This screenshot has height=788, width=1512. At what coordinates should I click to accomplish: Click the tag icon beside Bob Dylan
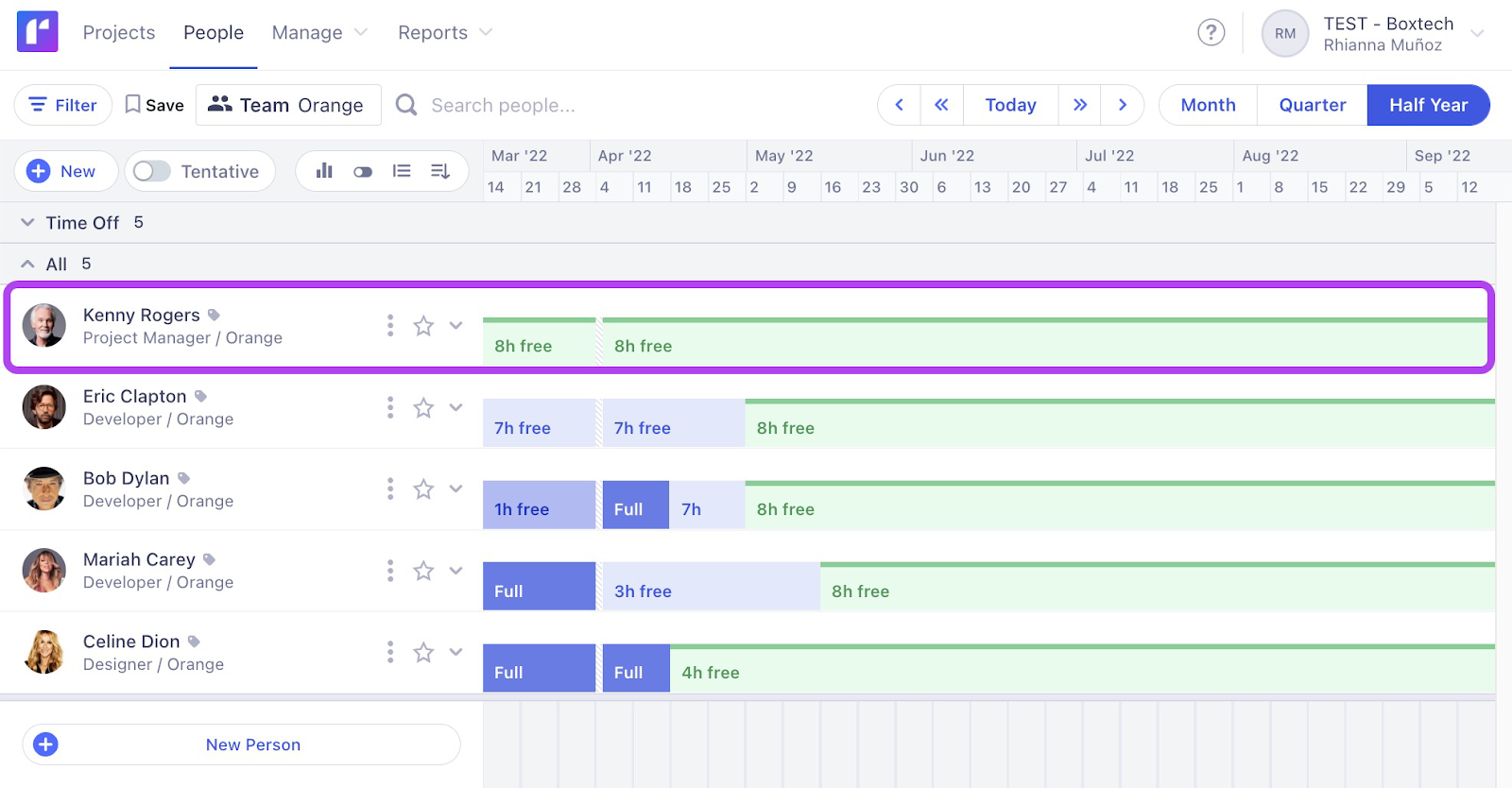point(184,478)
